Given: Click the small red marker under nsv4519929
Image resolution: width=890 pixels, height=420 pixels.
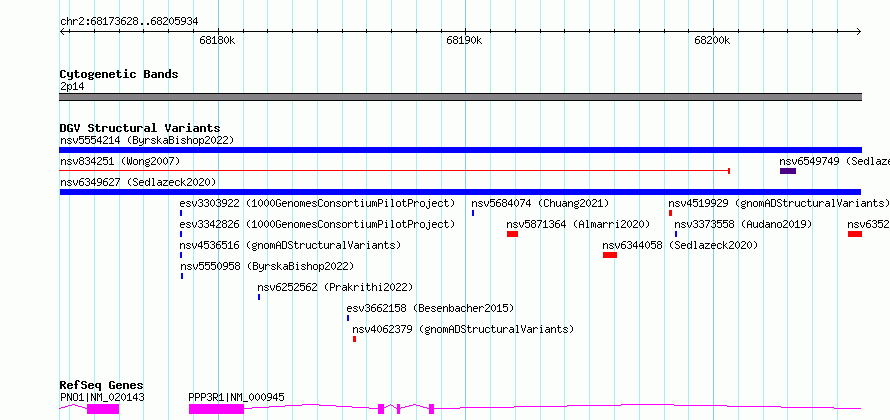Looking at the screenshot, I should 670,213.
